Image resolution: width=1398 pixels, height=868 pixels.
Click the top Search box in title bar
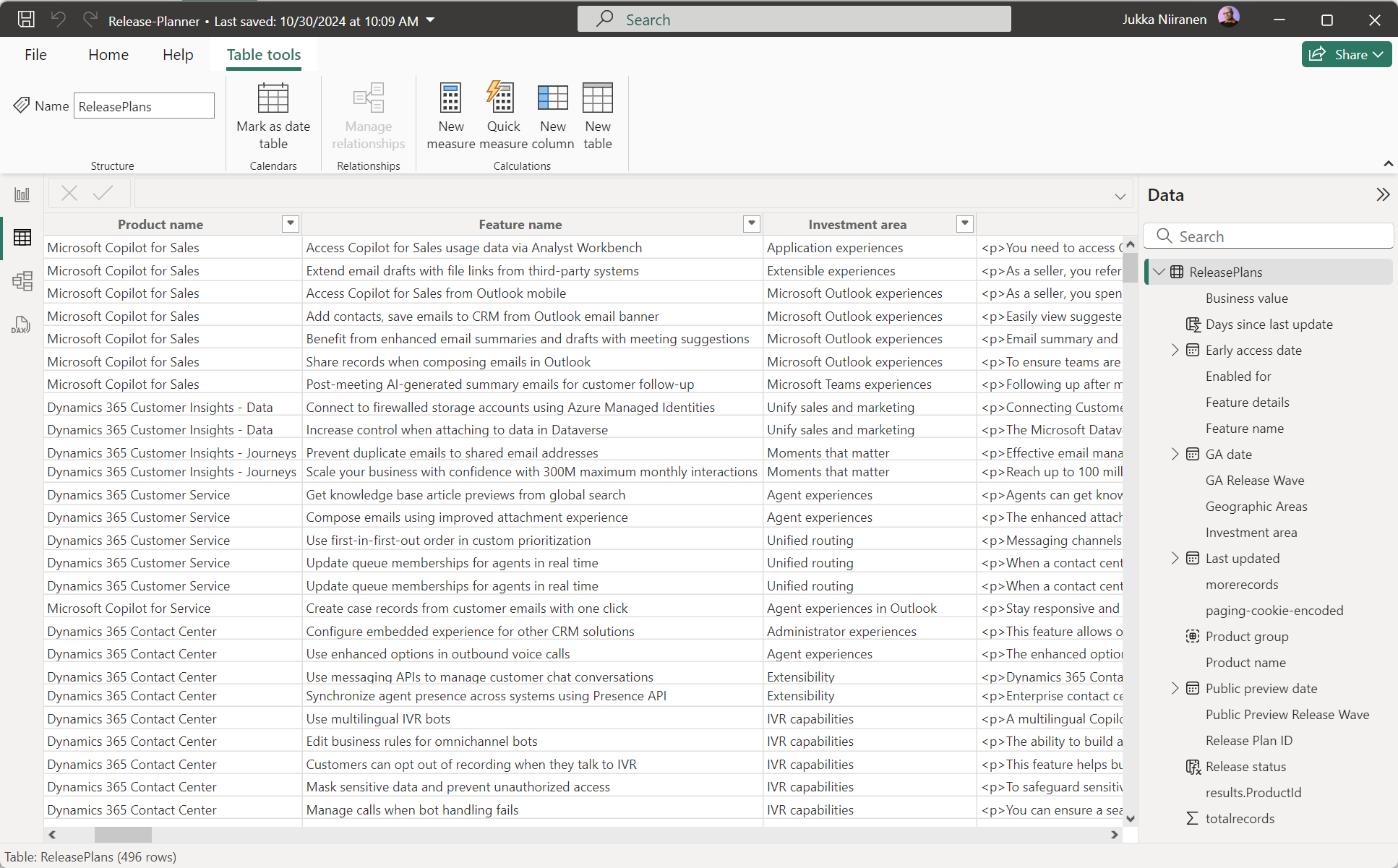click(794, 20)
